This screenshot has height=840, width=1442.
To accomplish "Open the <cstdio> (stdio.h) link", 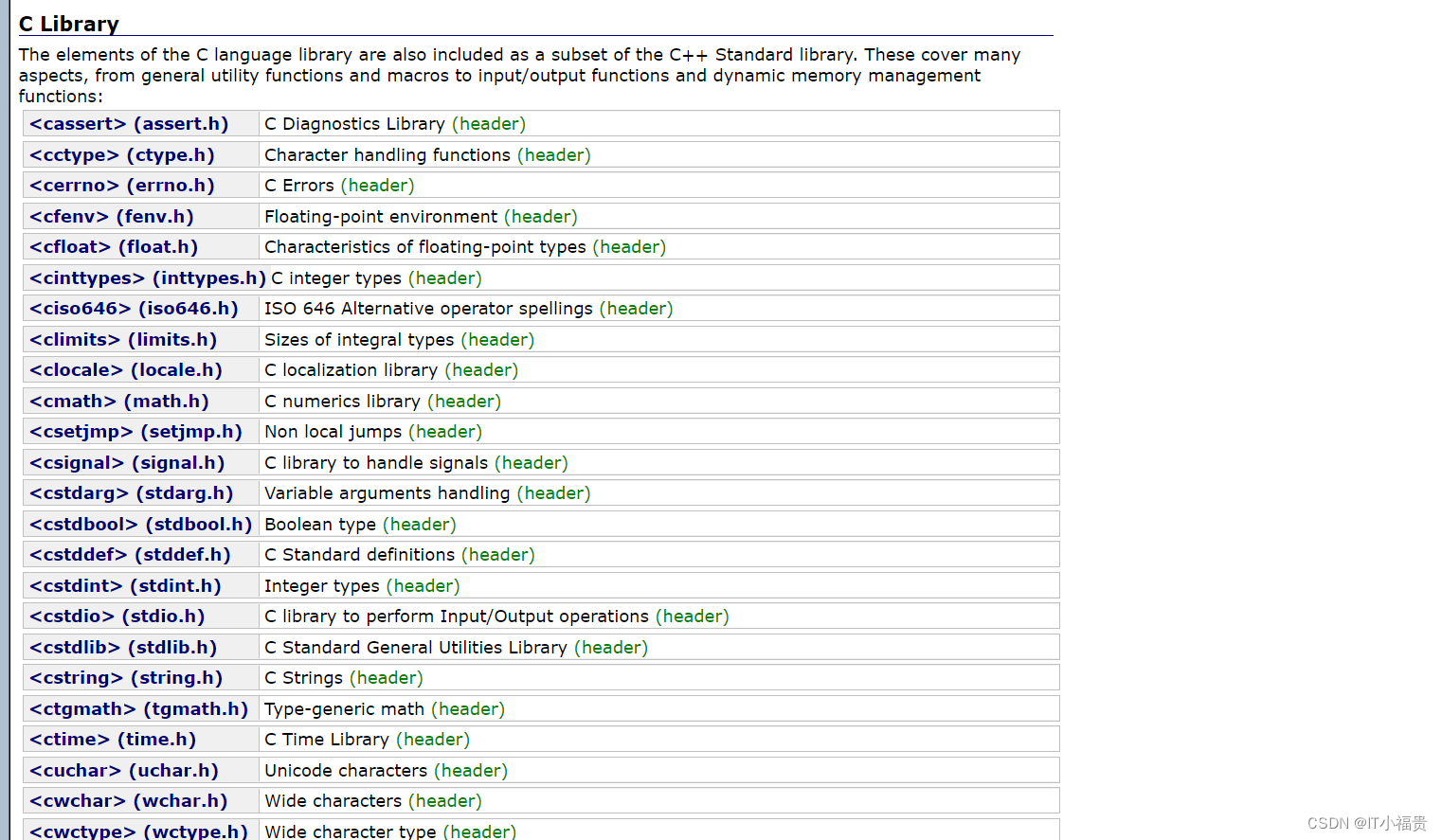I will point(117,617).
